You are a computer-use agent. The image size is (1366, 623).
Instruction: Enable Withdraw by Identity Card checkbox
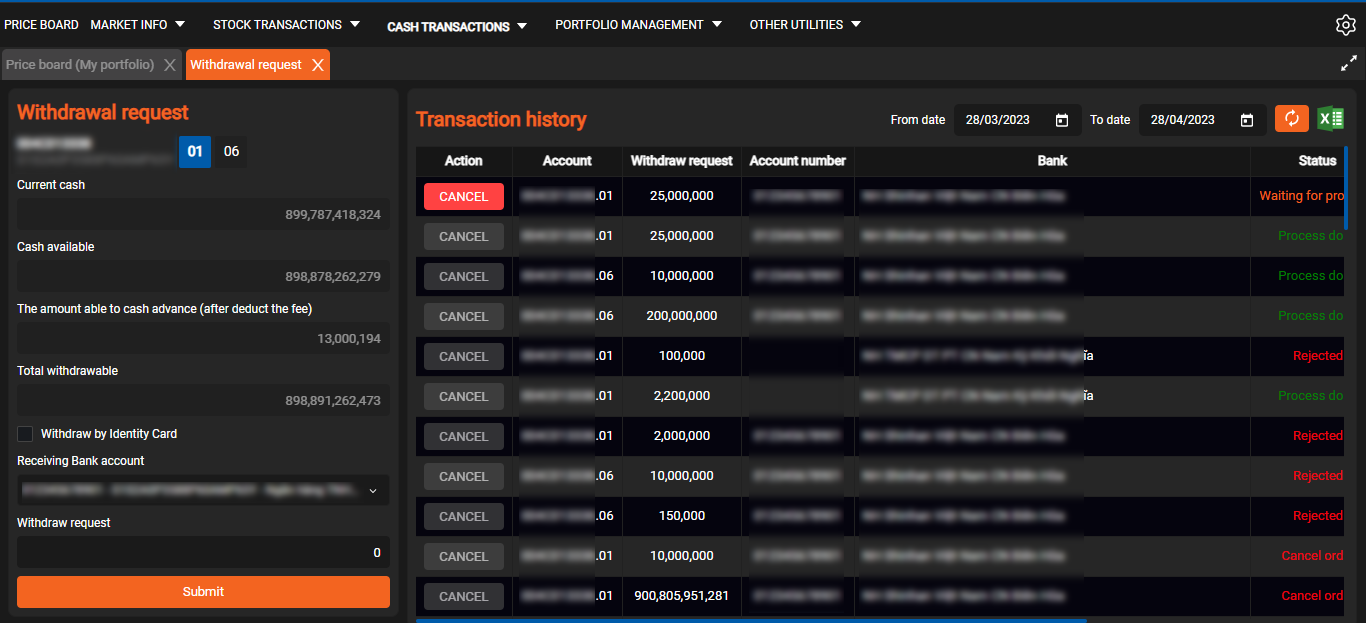(x=25, y=434)
